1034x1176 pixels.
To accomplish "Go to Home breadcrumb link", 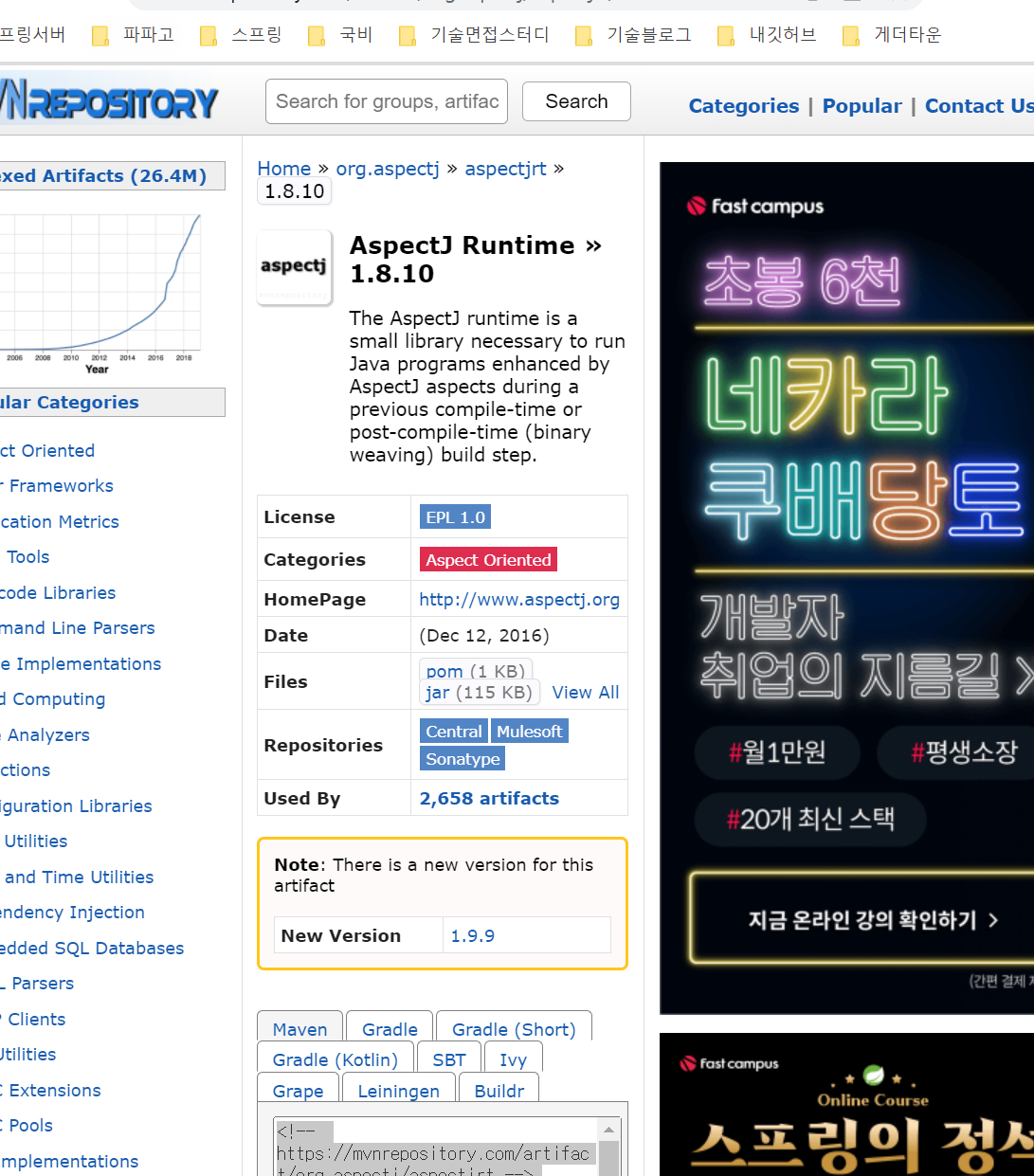I will coord(284,169).
